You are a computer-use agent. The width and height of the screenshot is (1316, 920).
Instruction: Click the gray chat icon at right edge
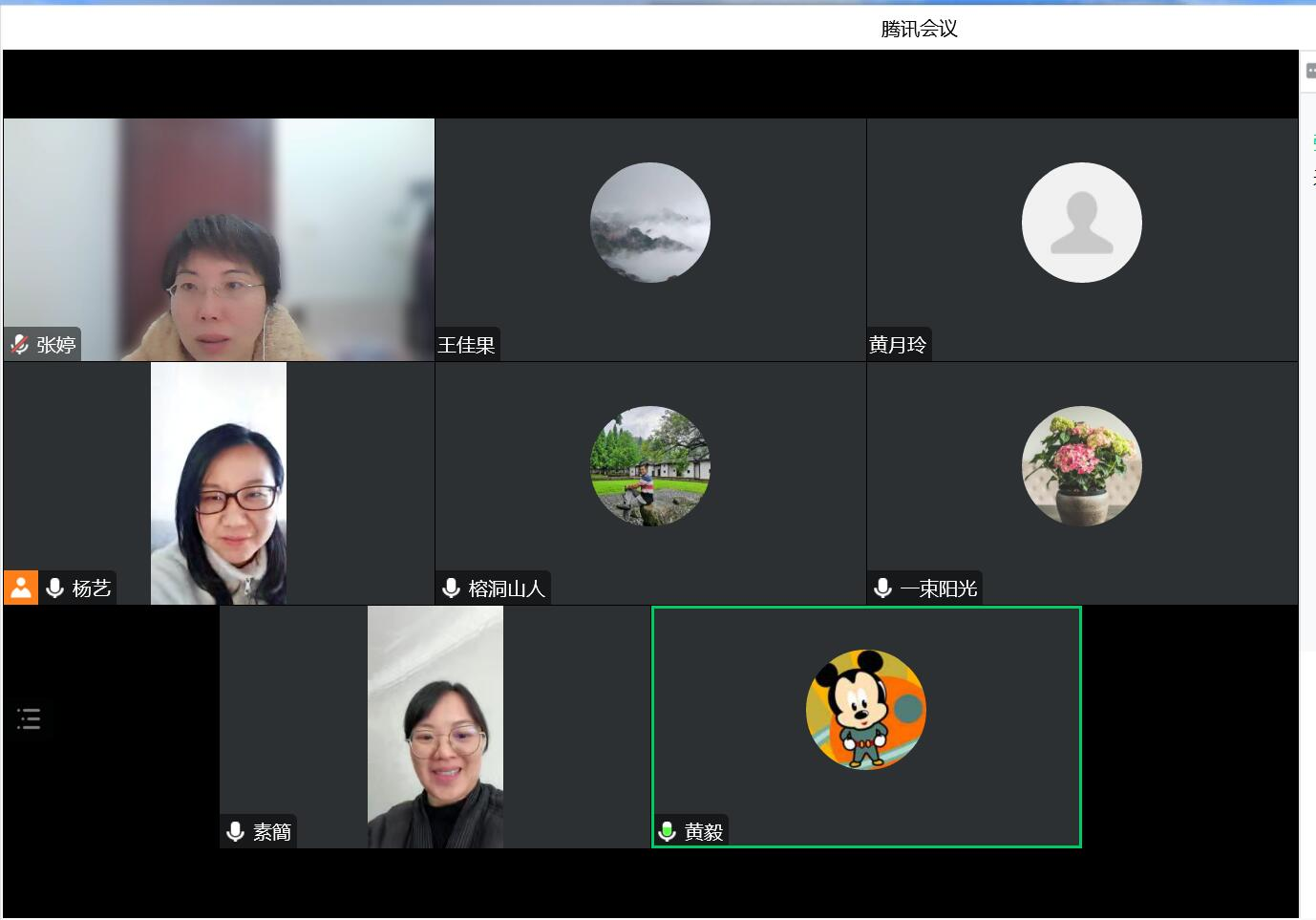[x=1310, y=71]
